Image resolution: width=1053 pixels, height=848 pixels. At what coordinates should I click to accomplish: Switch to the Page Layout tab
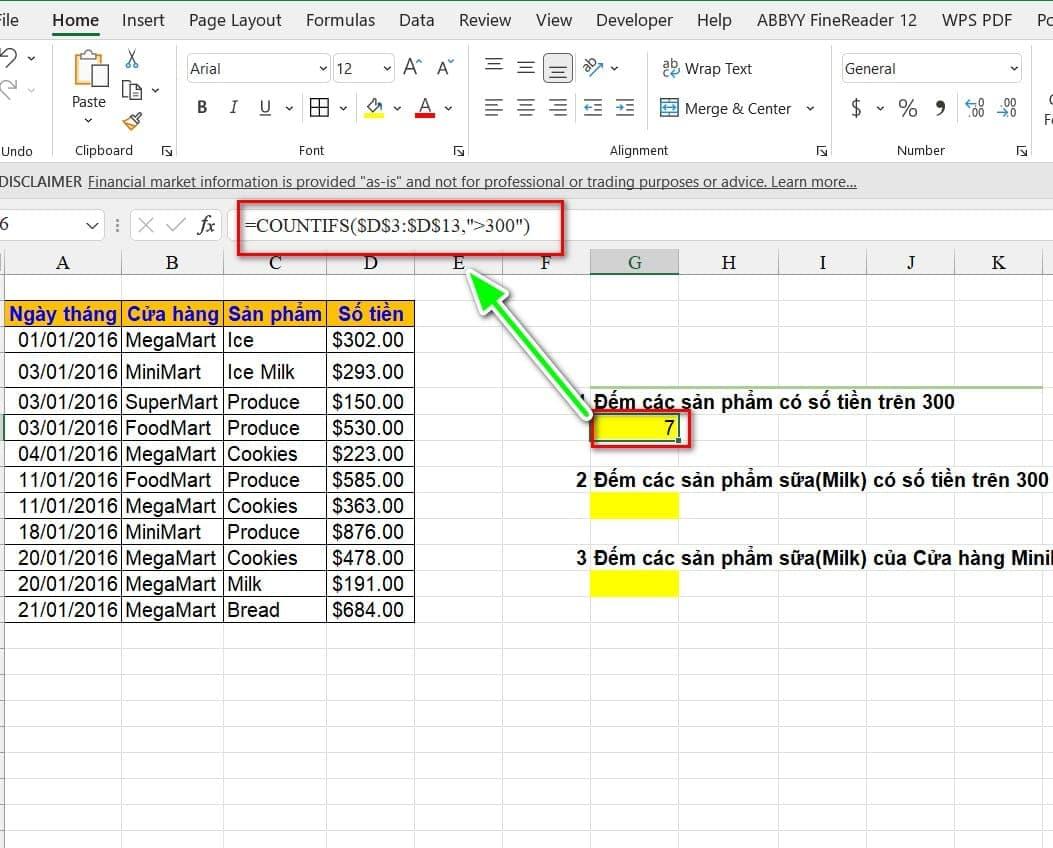[x=235, y=20]
